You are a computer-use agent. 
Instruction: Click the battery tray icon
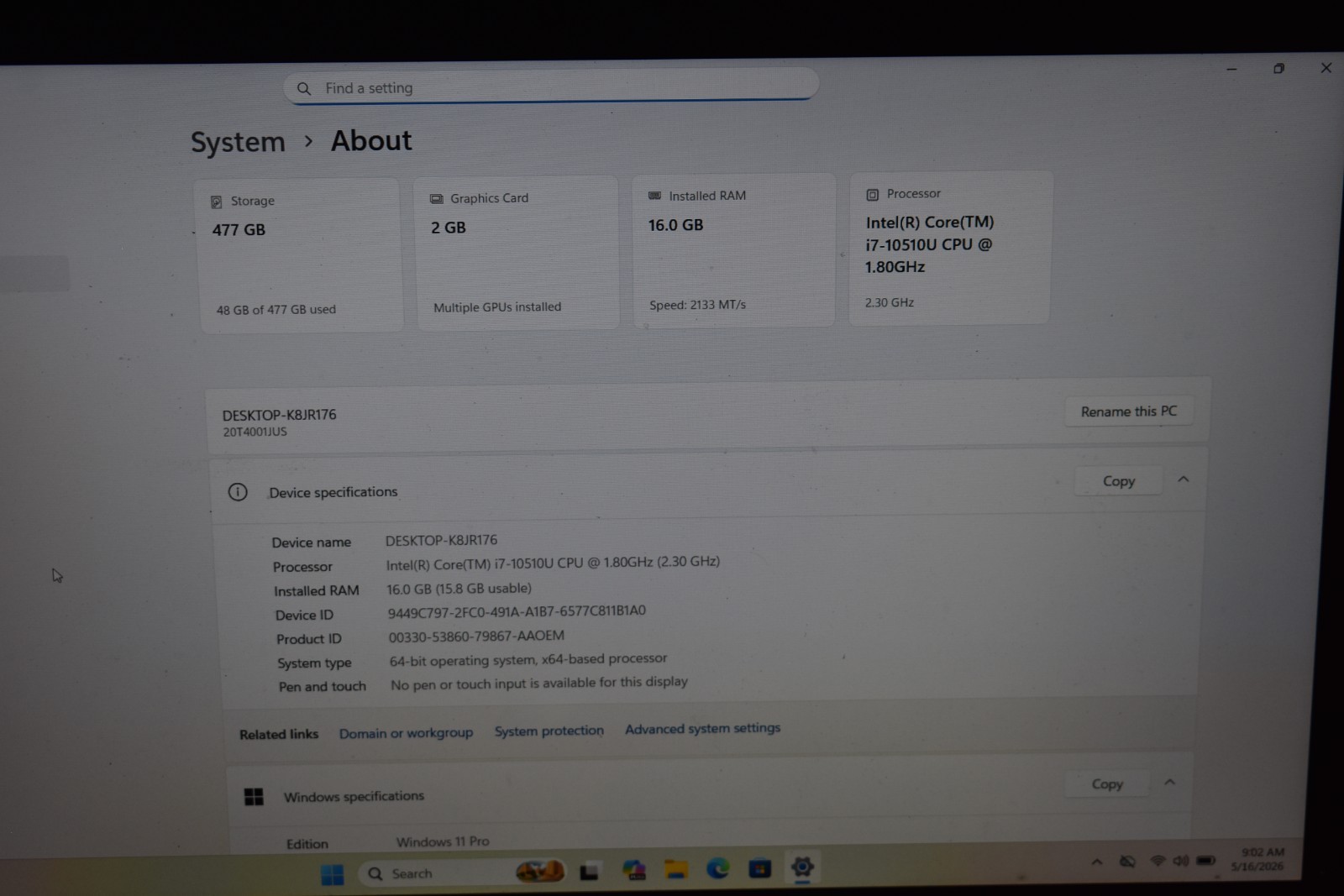click(1206, 860)
